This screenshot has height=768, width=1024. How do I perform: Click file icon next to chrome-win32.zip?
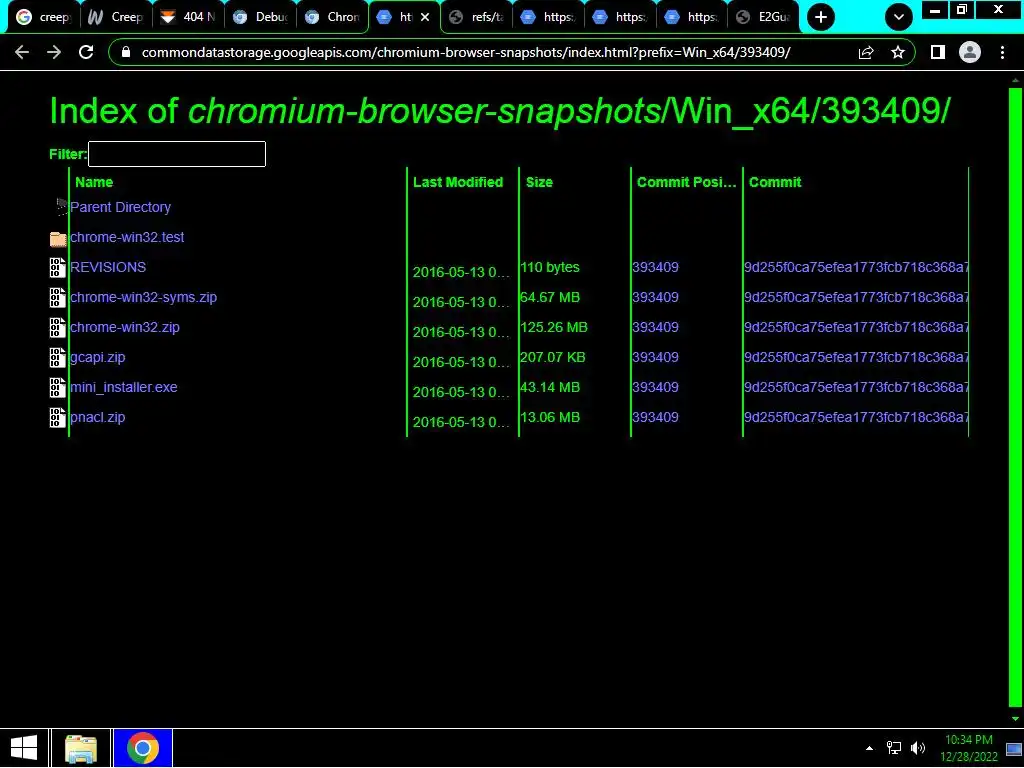click(x=57, y=328)
